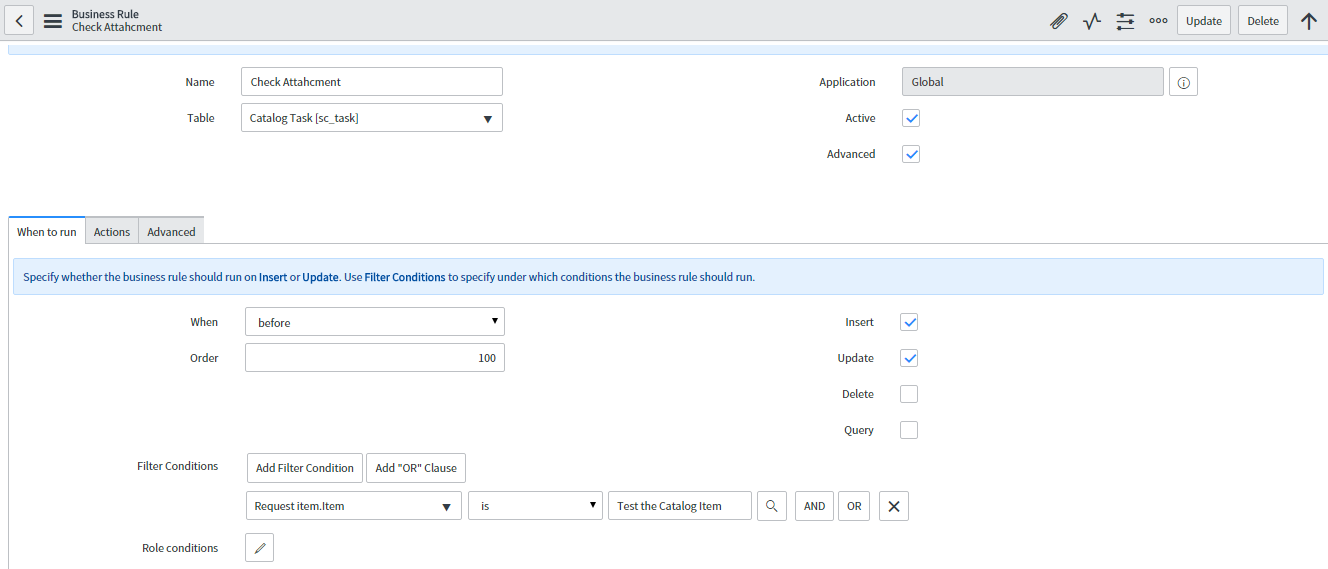The width and height of the screenshot is (1328, 569).
Task: Go to previous record with up arrow
Action: pyautogui.click(x=1309, y=21)
